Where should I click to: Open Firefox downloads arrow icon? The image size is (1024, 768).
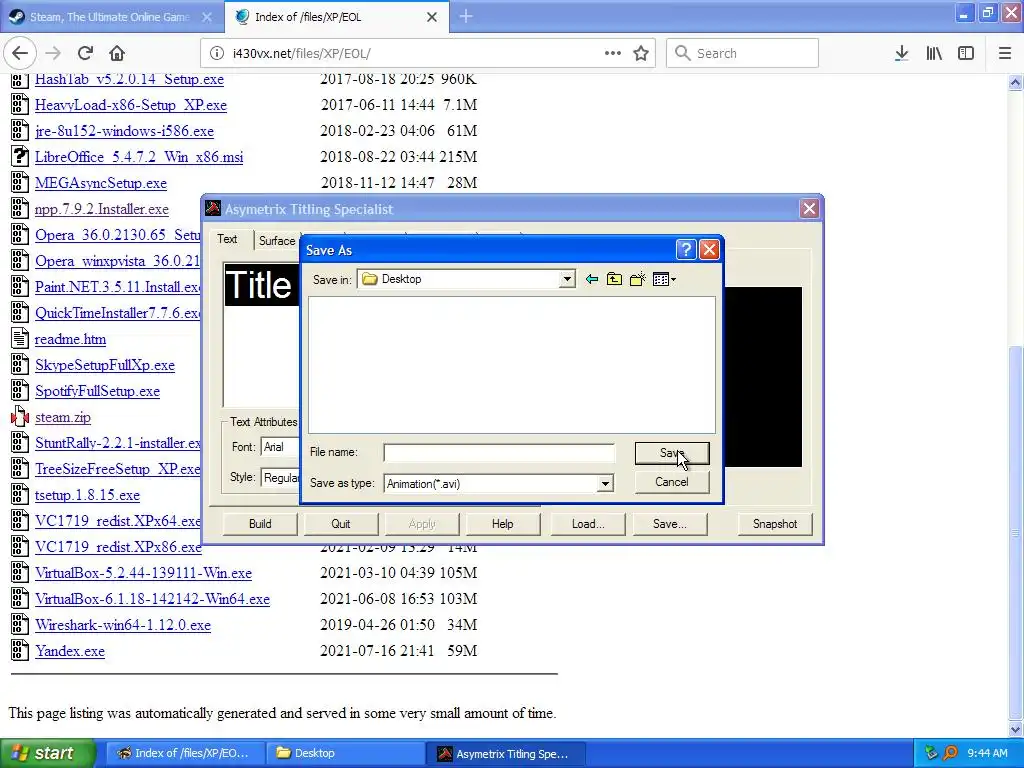[901, 53]
